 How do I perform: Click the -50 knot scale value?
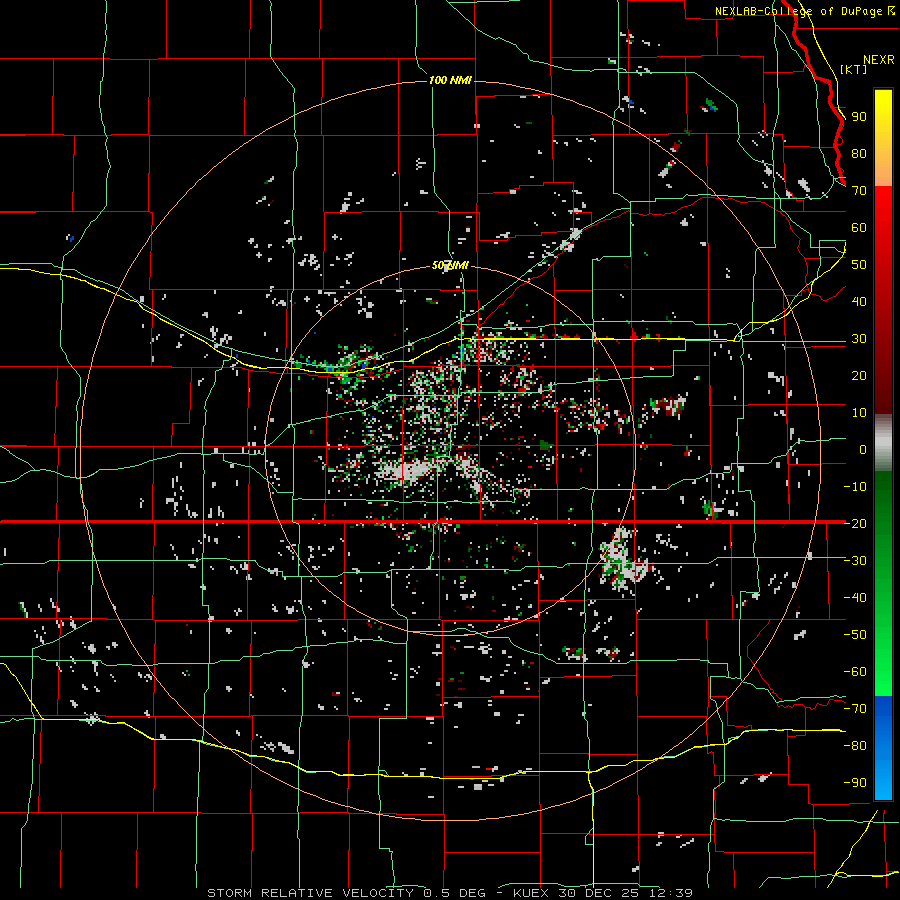point(855,634)
